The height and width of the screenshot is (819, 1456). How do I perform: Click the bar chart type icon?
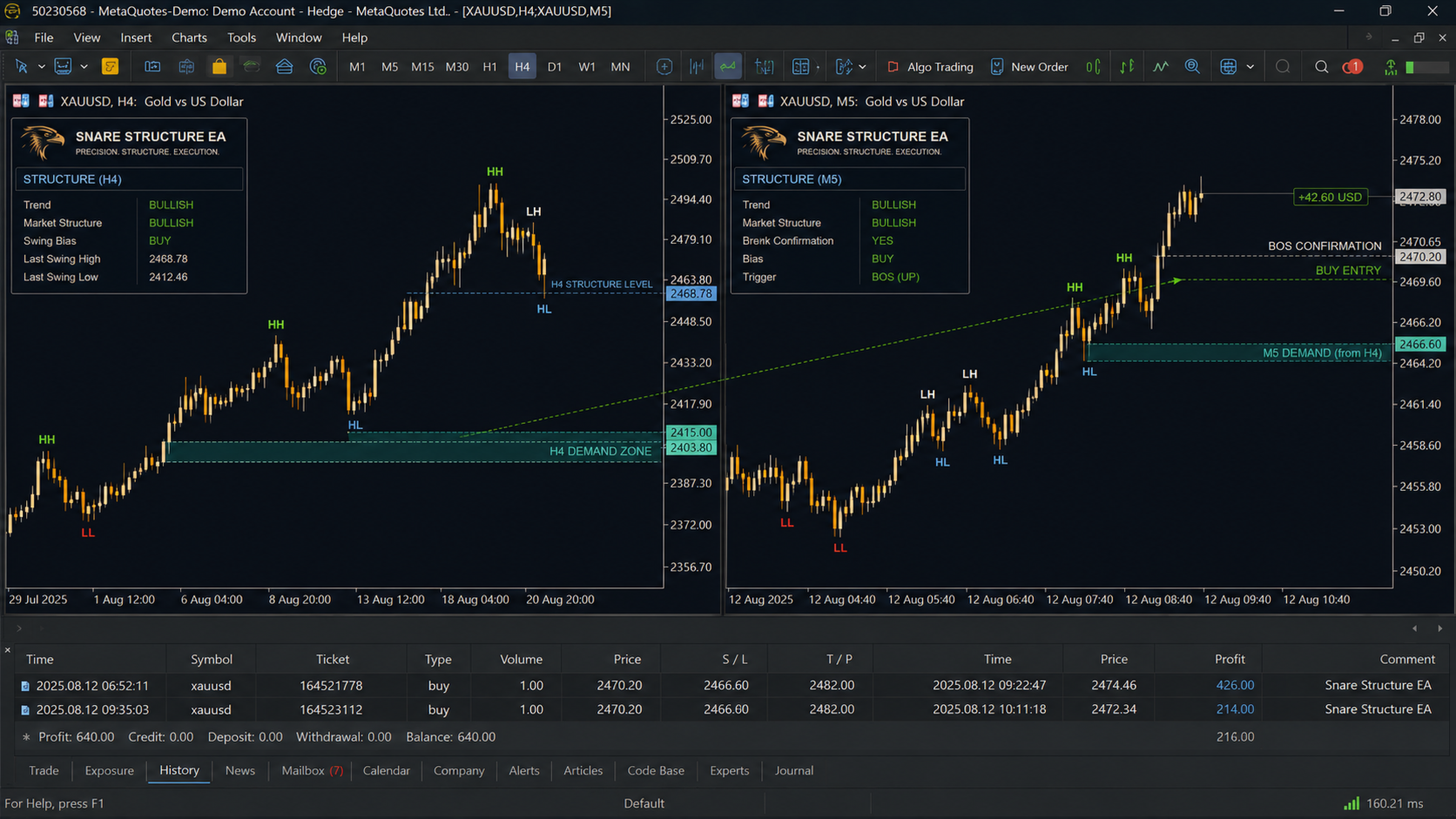tap(697, 66)
